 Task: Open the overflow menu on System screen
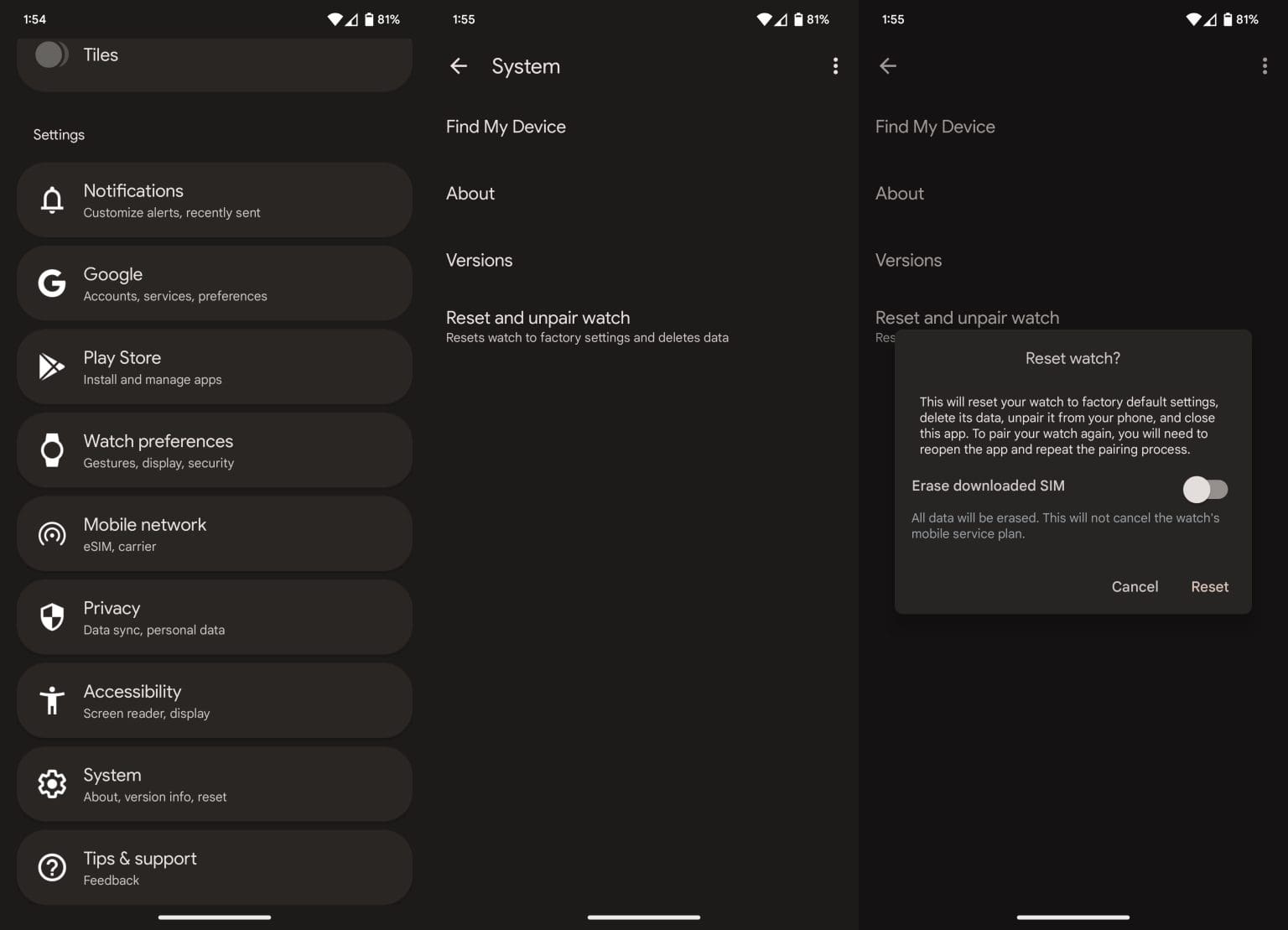coord(835,66)
